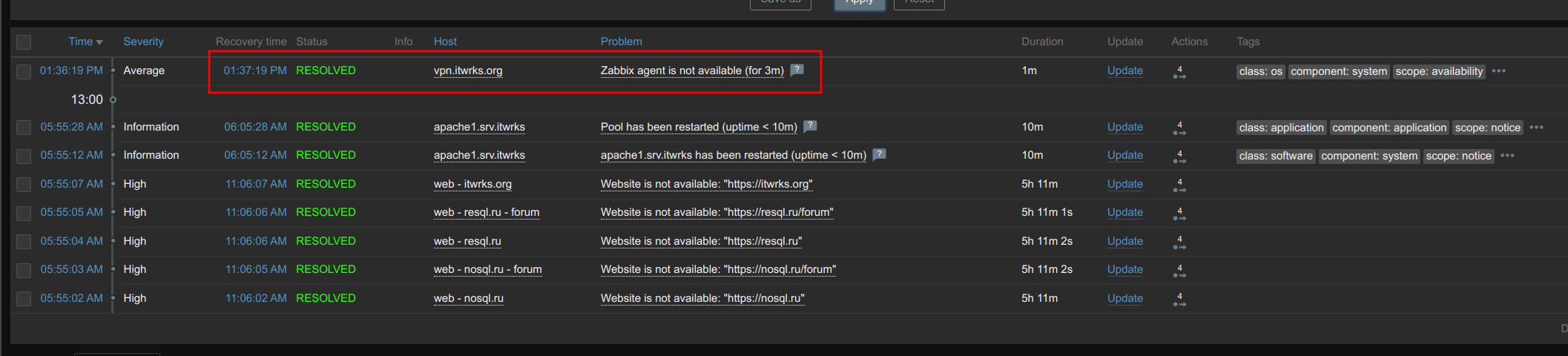Viewport: 1568px width, 356px height.
Task: Show more tags for class: application row
Action: [x=1536, y=128]
